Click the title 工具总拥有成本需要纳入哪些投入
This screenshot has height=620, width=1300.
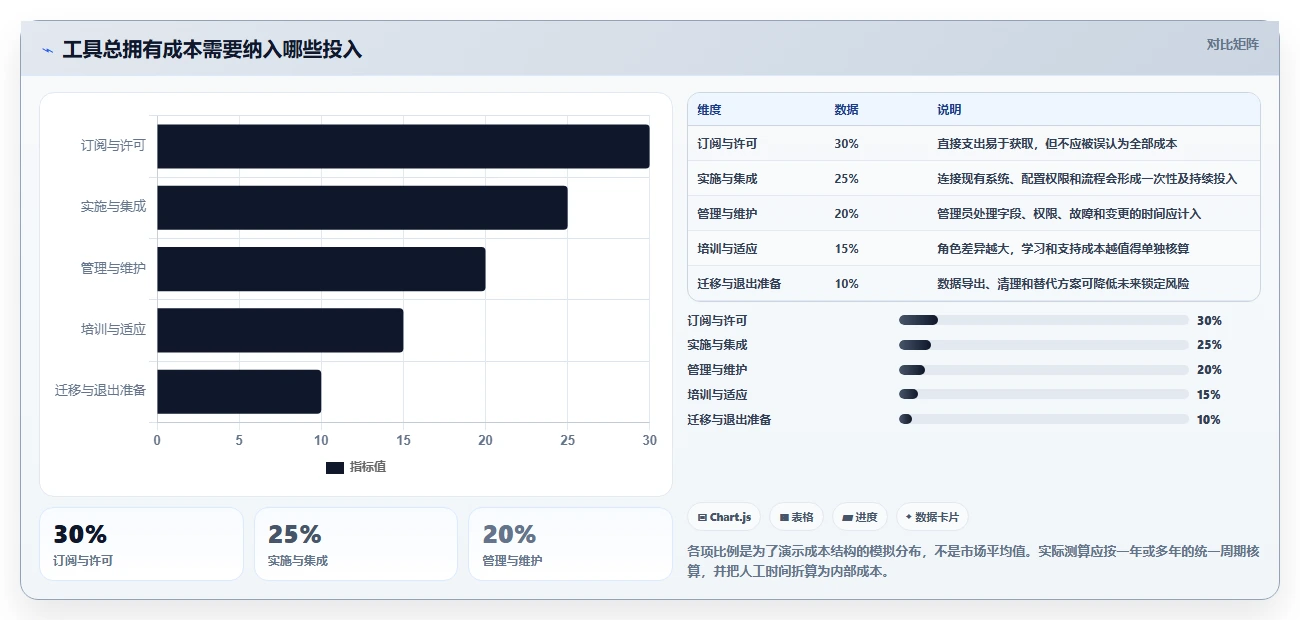pyautogui.click(x=212, y=50)
